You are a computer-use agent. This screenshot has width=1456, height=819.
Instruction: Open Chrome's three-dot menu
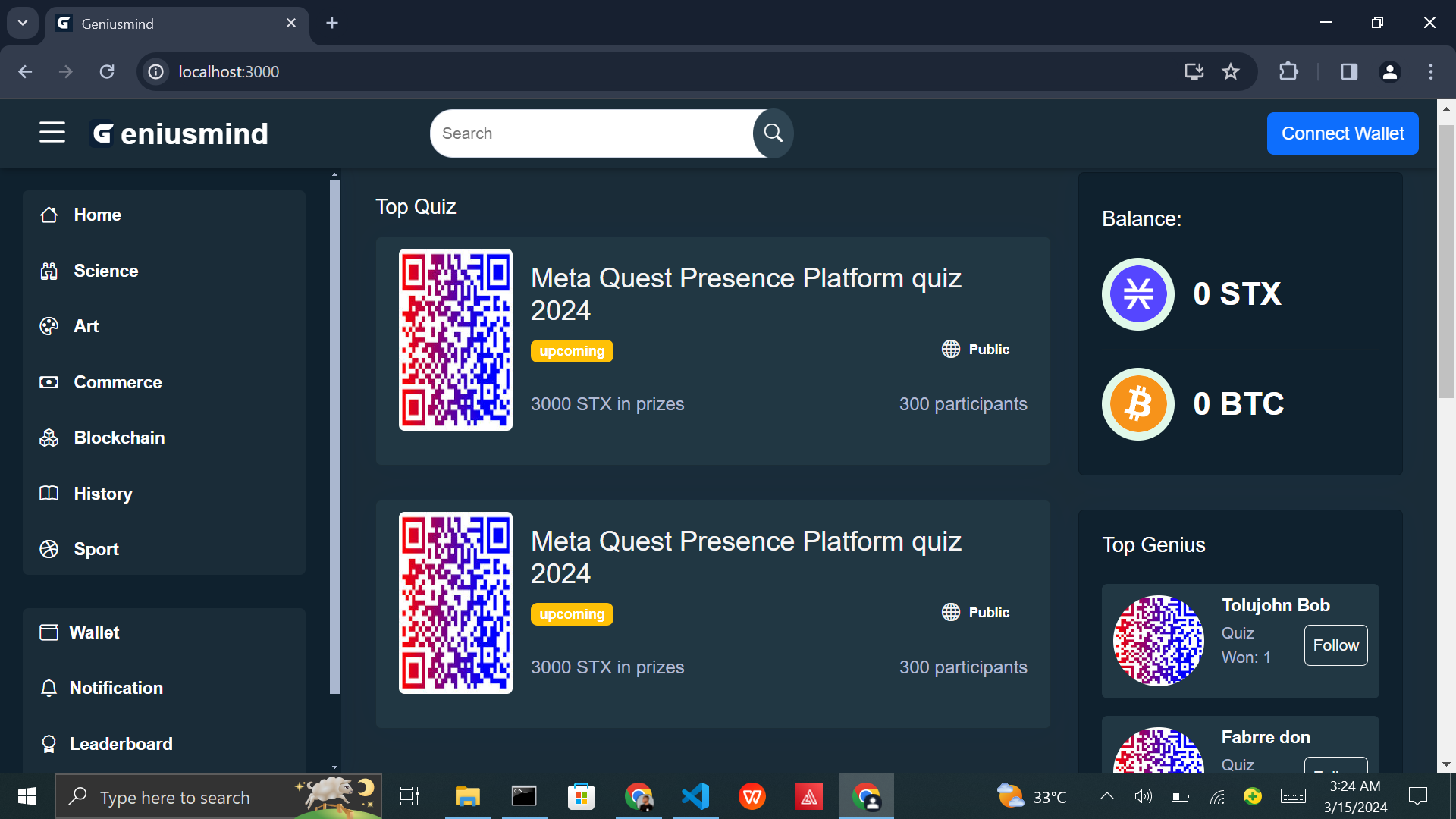[1431, 71]
